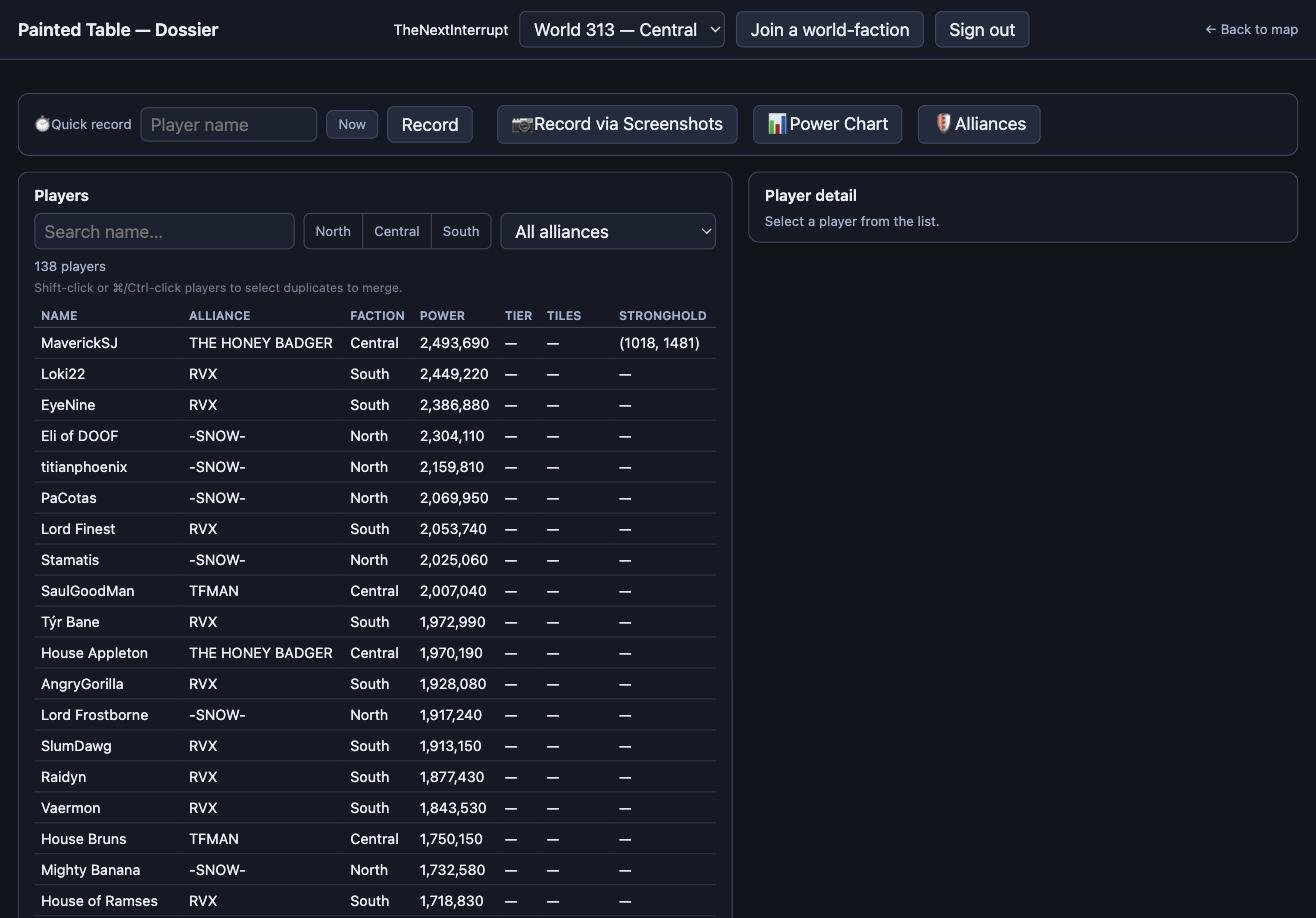The image size is (1316, 918).
Task: Click on player Týr Bane
Action: (375, 622)
